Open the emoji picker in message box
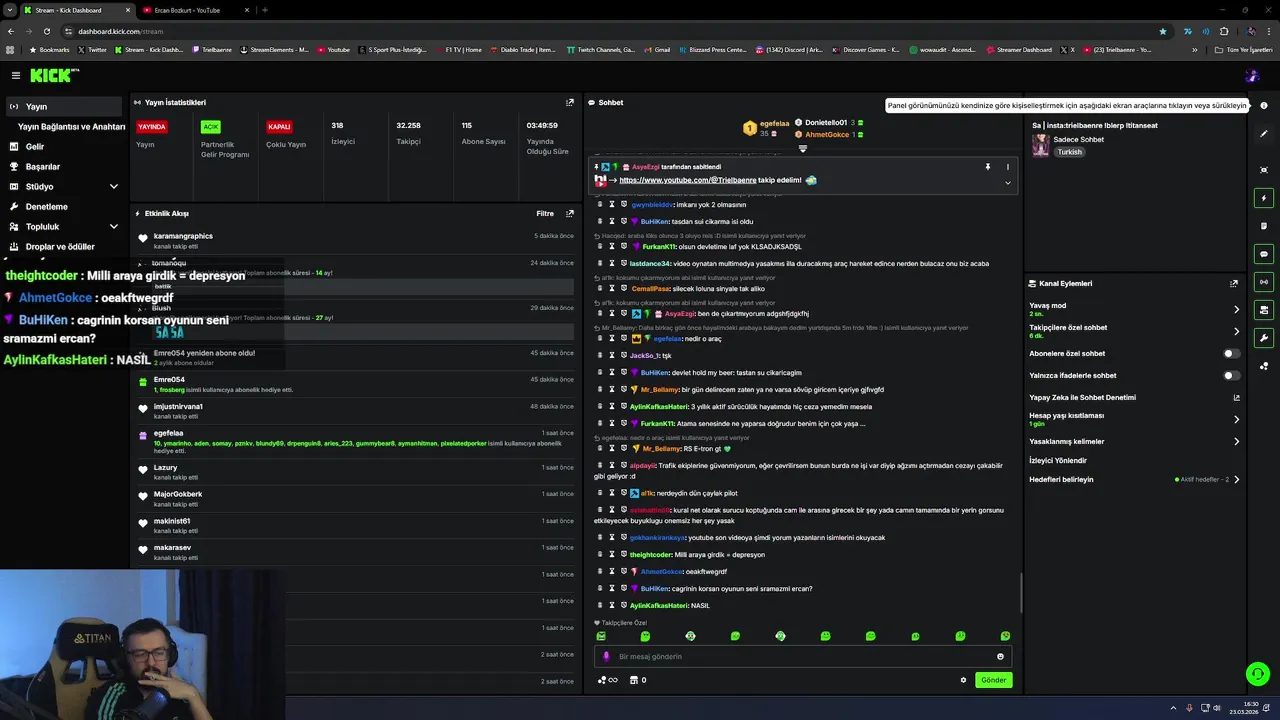This screenshot has width=1280, height=720. pyautogui.click(x=1000, y=657)
